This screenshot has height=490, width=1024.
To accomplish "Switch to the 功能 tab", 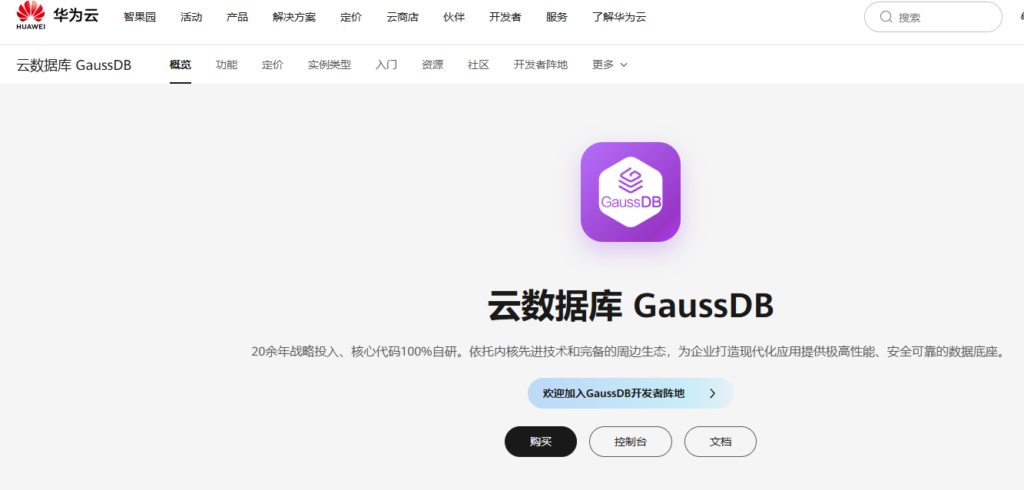I will pos(227,65).
